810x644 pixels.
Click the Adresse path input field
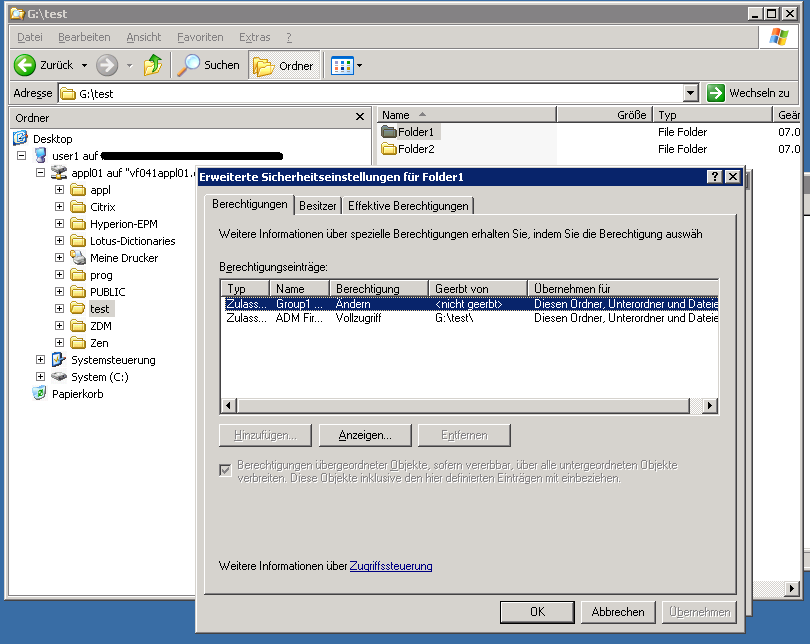tap(371, 93)
